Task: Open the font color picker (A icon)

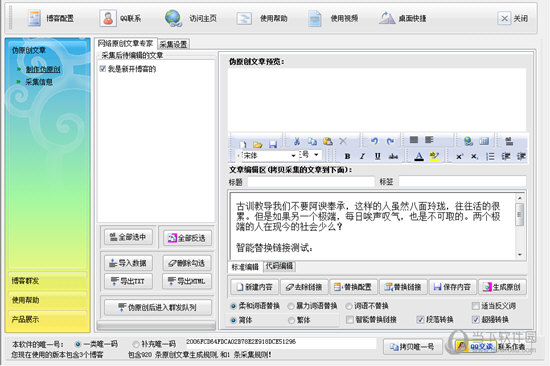Action: point(419,156)
